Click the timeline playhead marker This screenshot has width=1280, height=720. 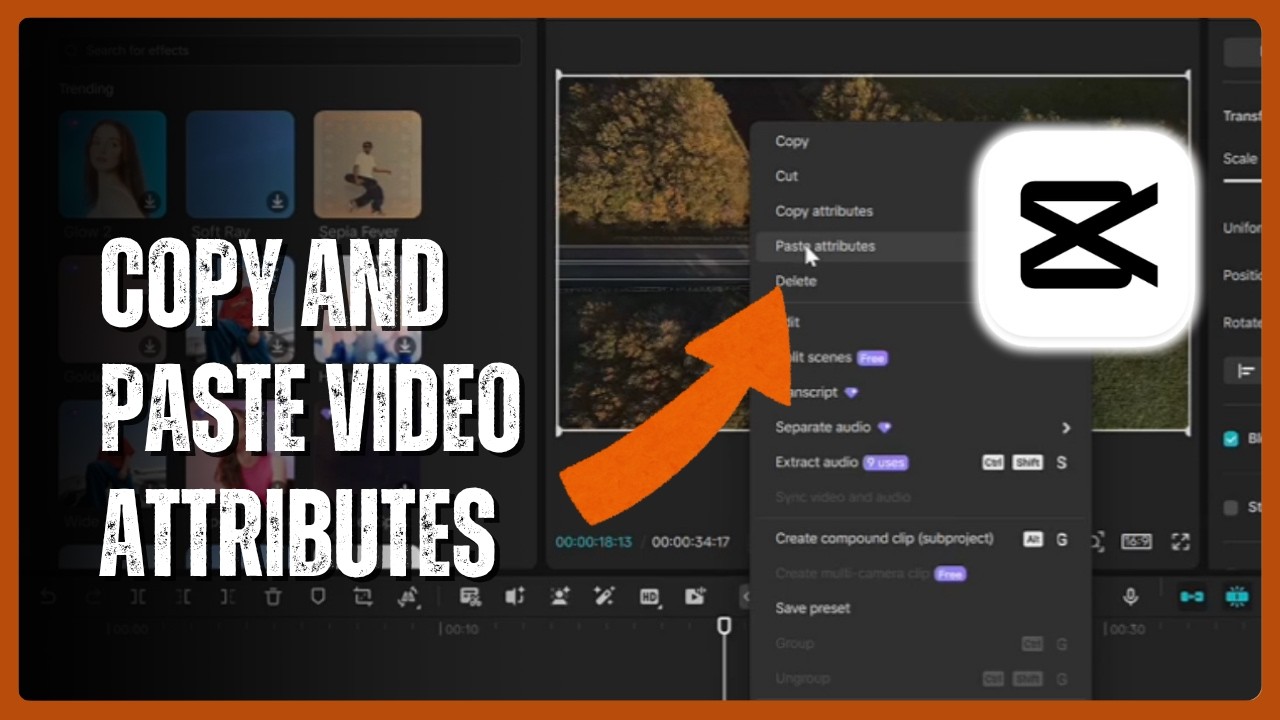[724, 626]
